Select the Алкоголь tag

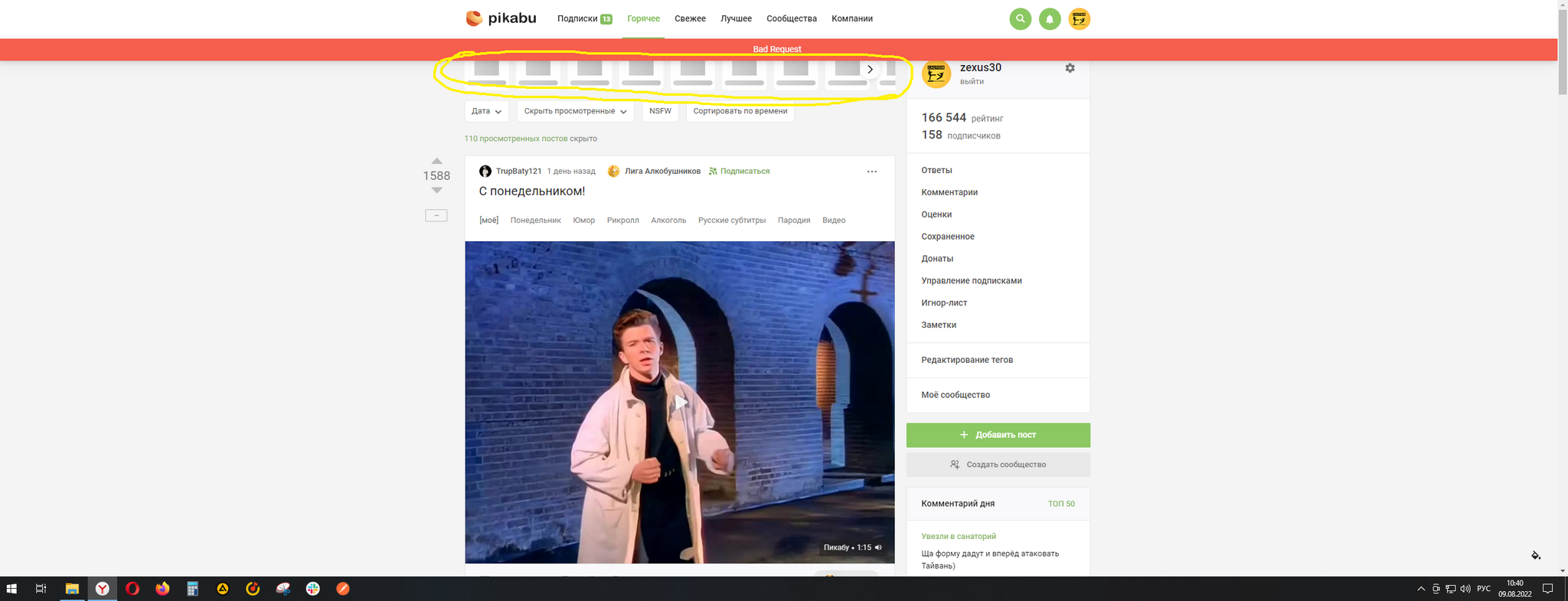[x=668, y=220]
